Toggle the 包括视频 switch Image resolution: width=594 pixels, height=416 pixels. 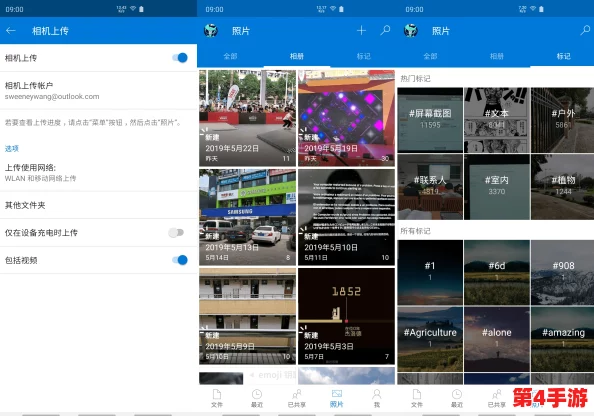tap(180, 260)
